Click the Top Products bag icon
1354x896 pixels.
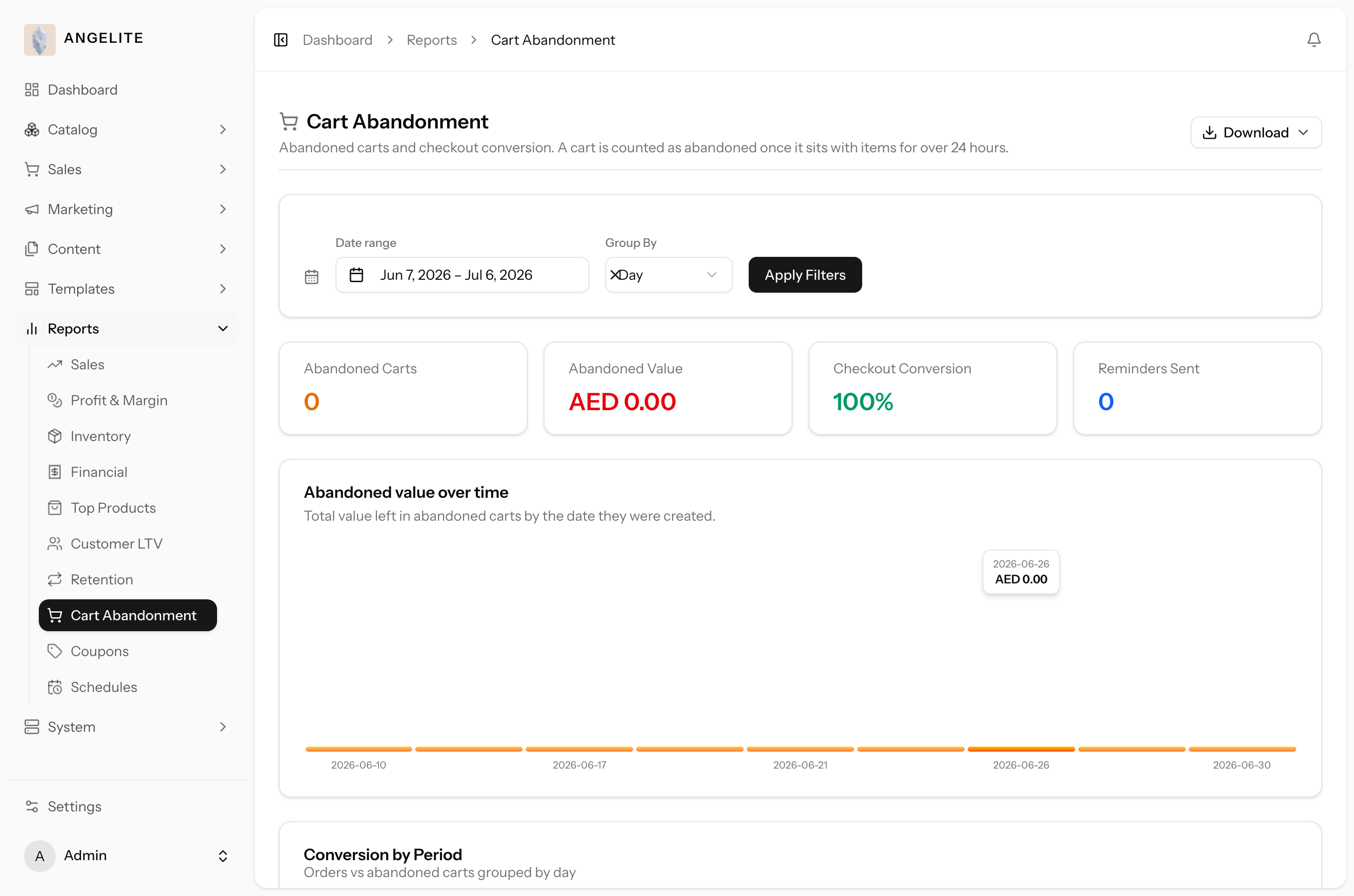(55, 508)
